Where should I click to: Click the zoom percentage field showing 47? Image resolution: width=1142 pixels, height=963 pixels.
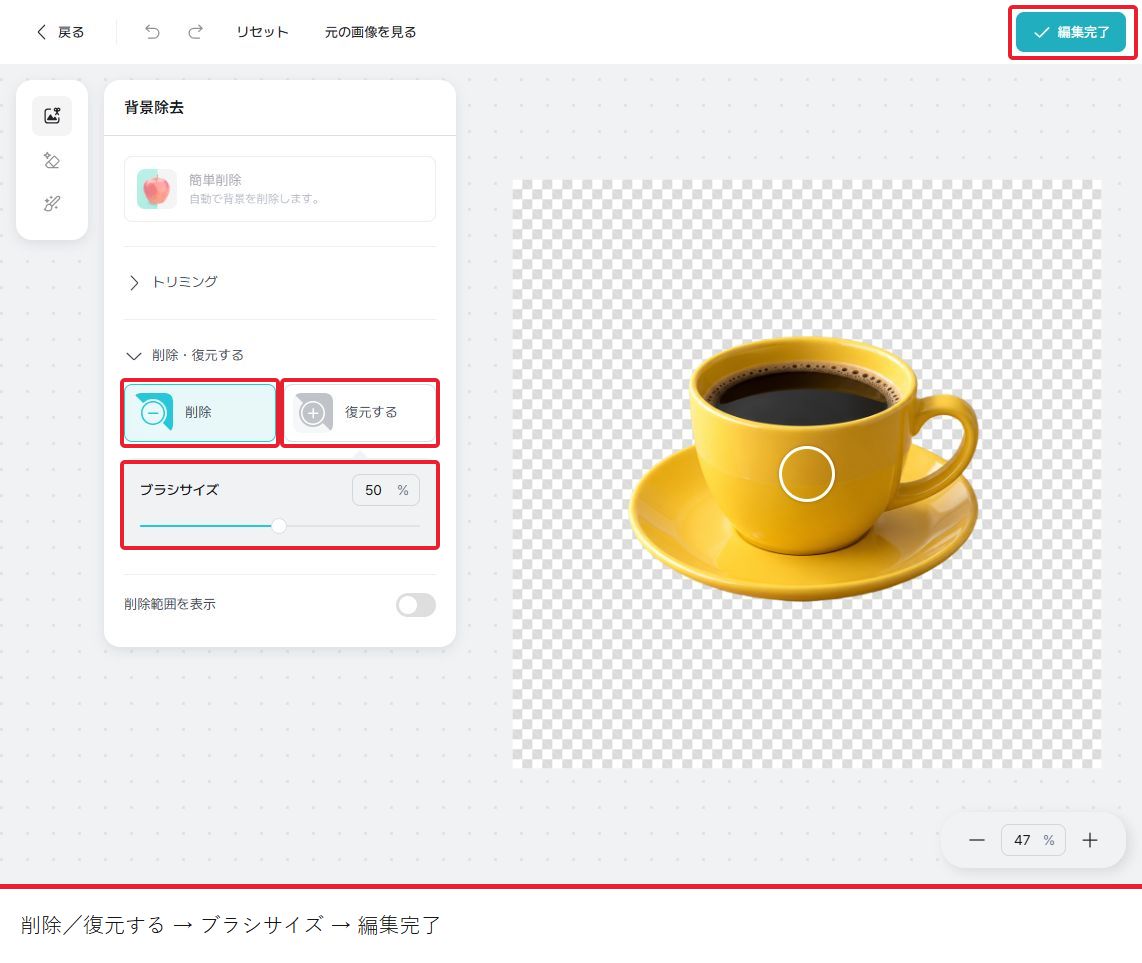(1033, 841)
